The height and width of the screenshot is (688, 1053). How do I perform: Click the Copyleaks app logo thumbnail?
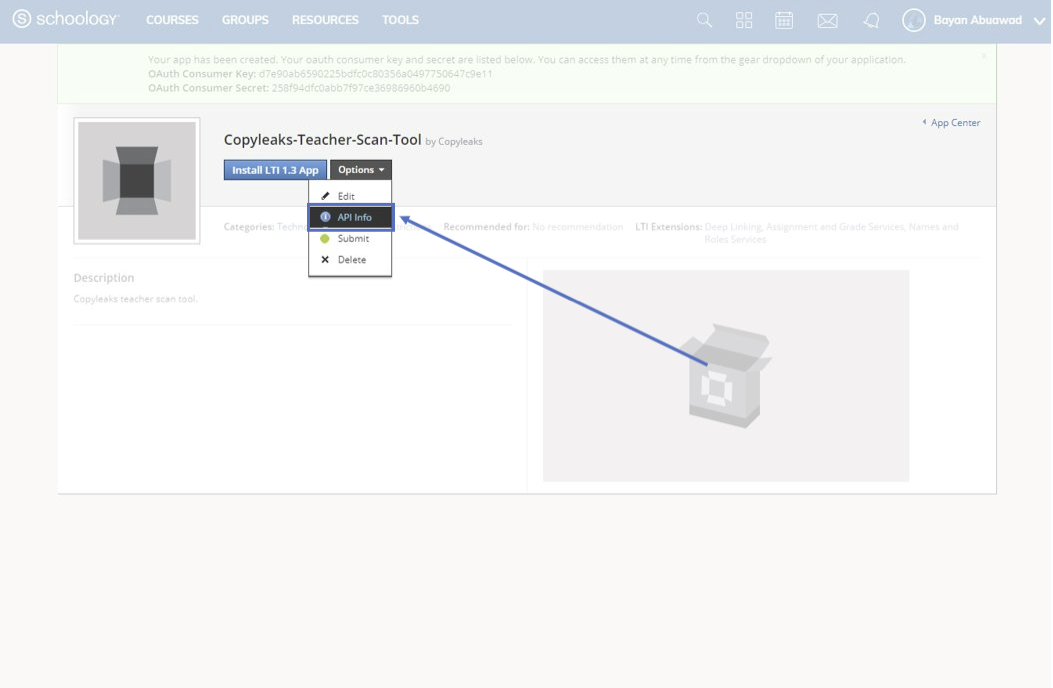[137, 181]
